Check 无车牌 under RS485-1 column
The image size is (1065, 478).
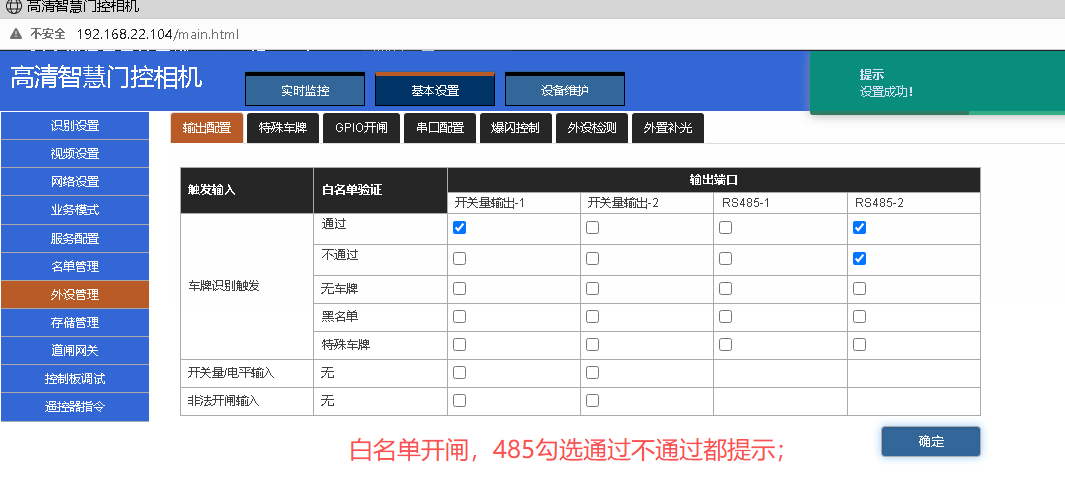pos(725,289)
